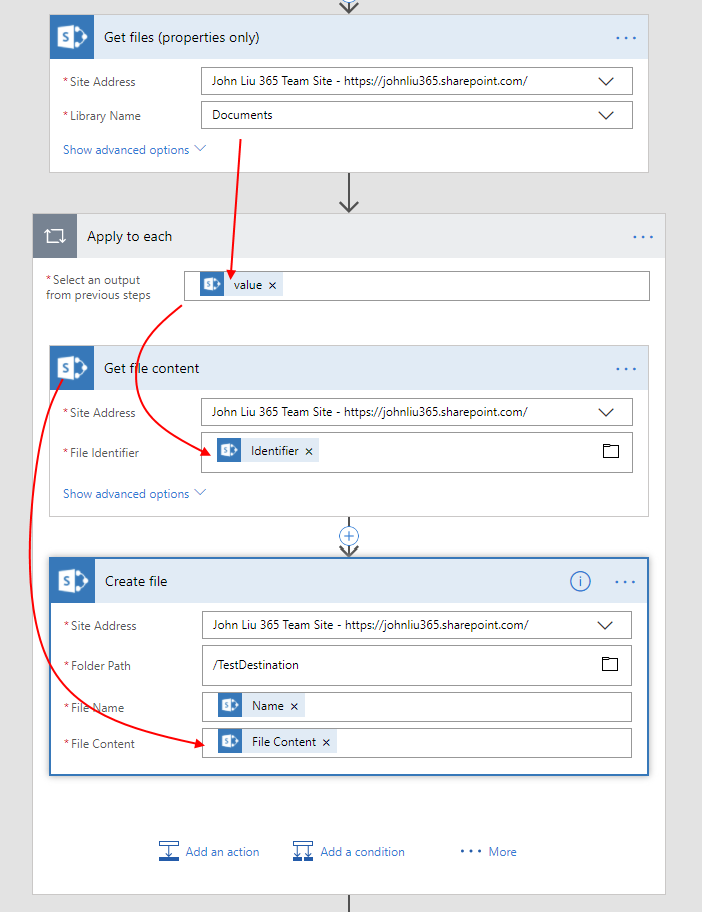Screen dimensions: 702x912
Task: Open folder picker for File Identifier
Action: (x=611, y=451)
